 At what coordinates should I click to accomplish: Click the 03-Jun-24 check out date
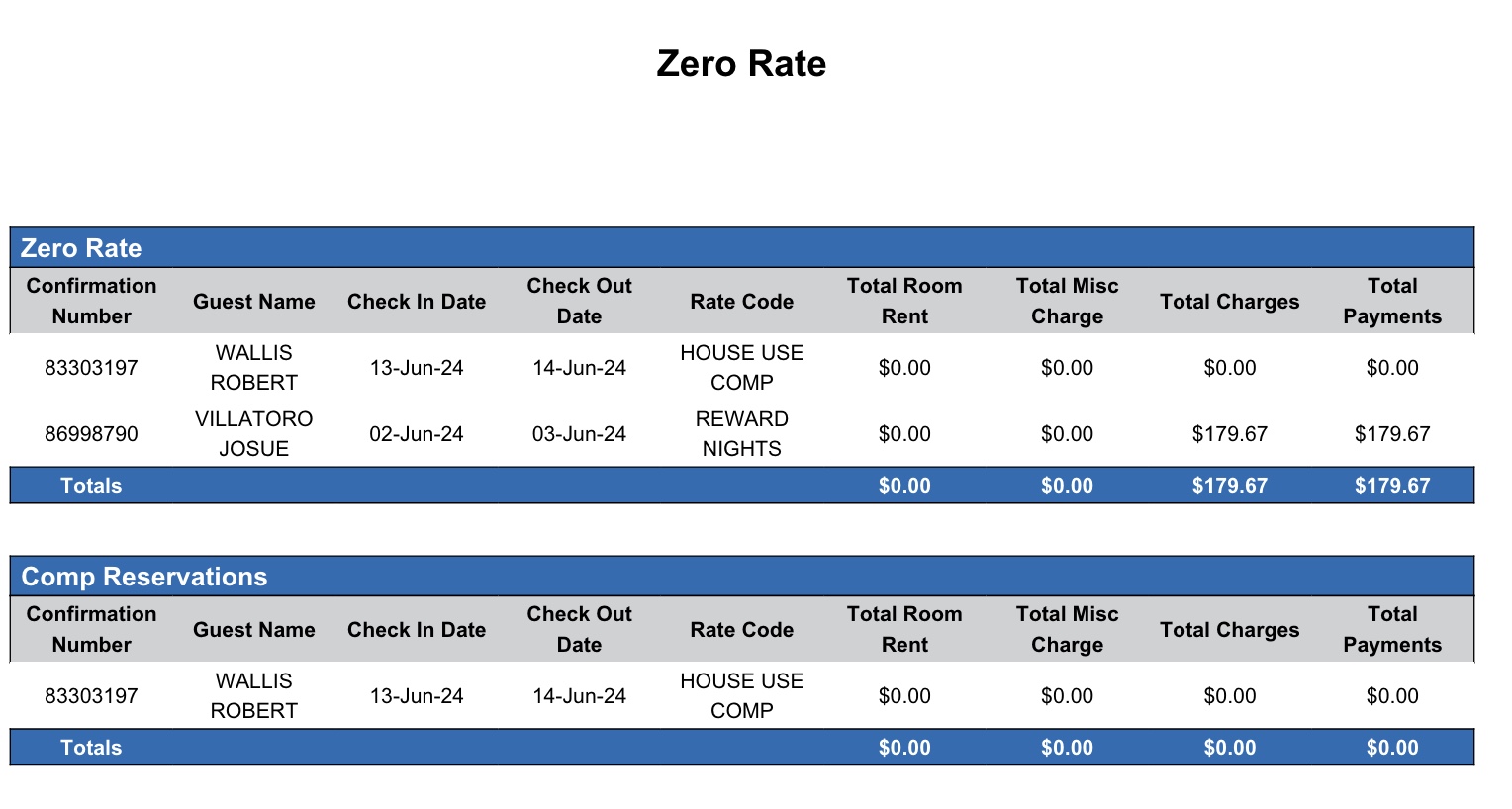(x=579, y=434)
